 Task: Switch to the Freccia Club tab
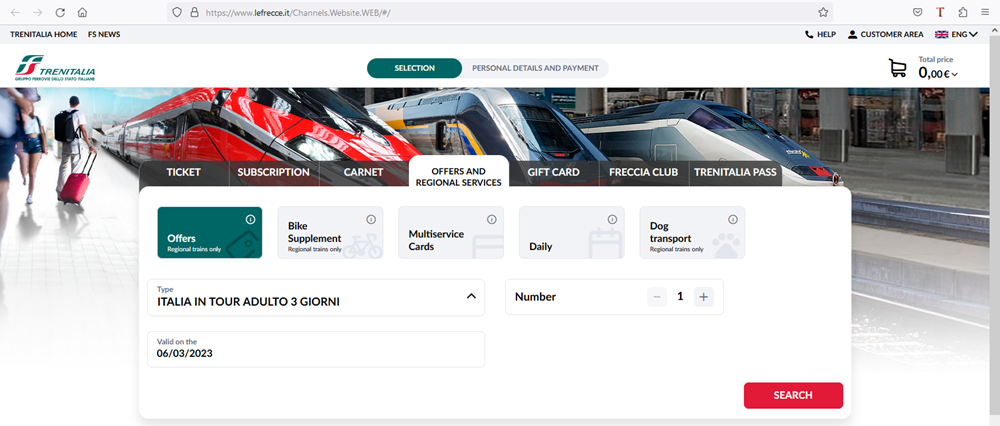pyautogui.click(x=643, y=172)
